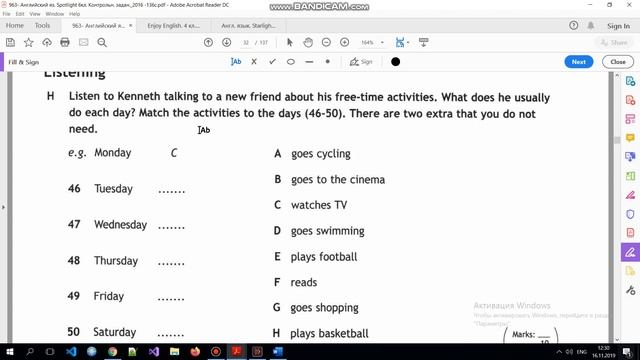The height and width of the screenshot is (360, 640).
Task: Print the document using printer icon
Action: [x=65, y=42]
